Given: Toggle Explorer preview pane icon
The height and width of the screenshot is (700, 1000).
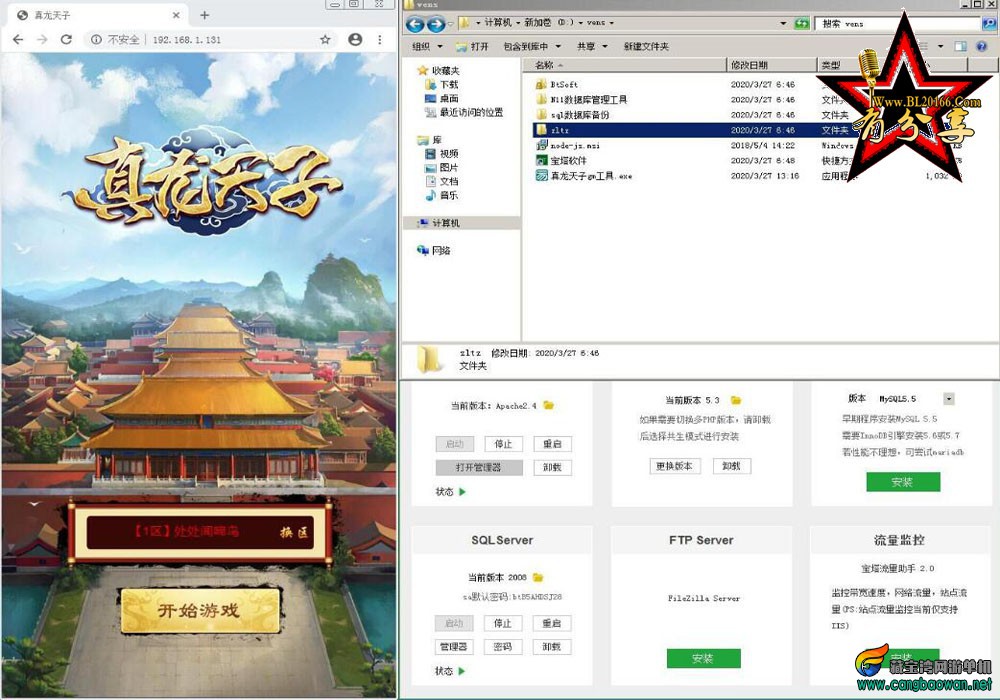Looking at the screenshot, I should (960, 47).
